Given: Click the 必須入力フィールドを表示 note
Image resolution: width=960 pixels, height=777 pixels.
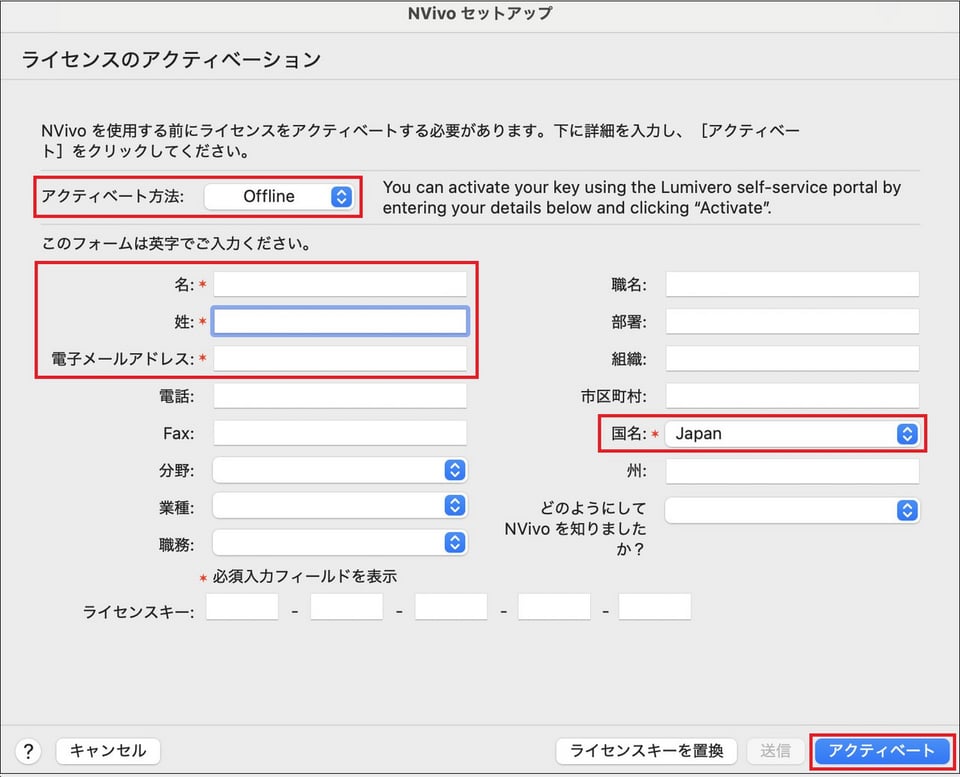Looking at the screenshot, I should click(305, 576).
